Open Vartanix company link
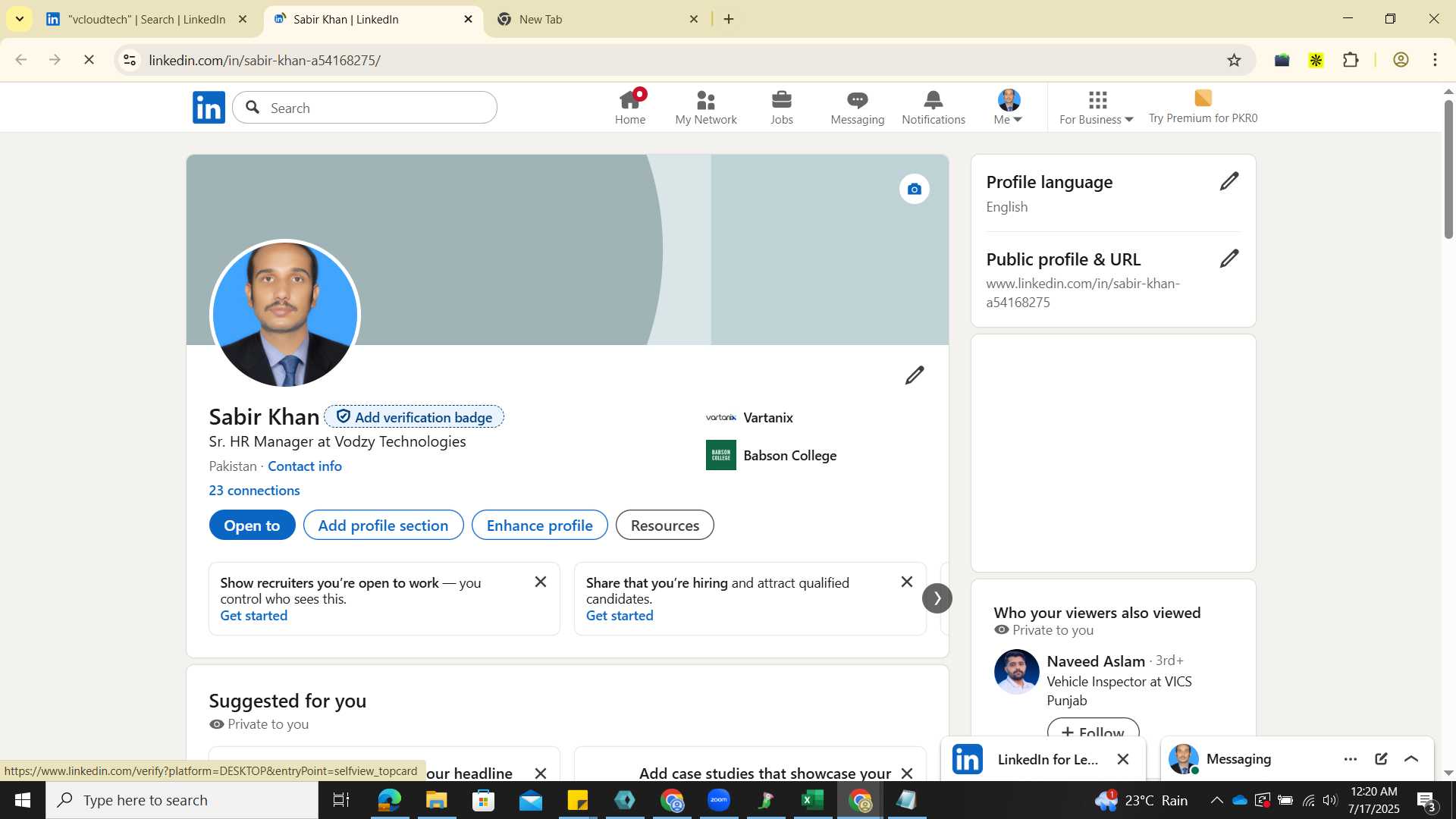1456x819 pixels. pos(749,418)
